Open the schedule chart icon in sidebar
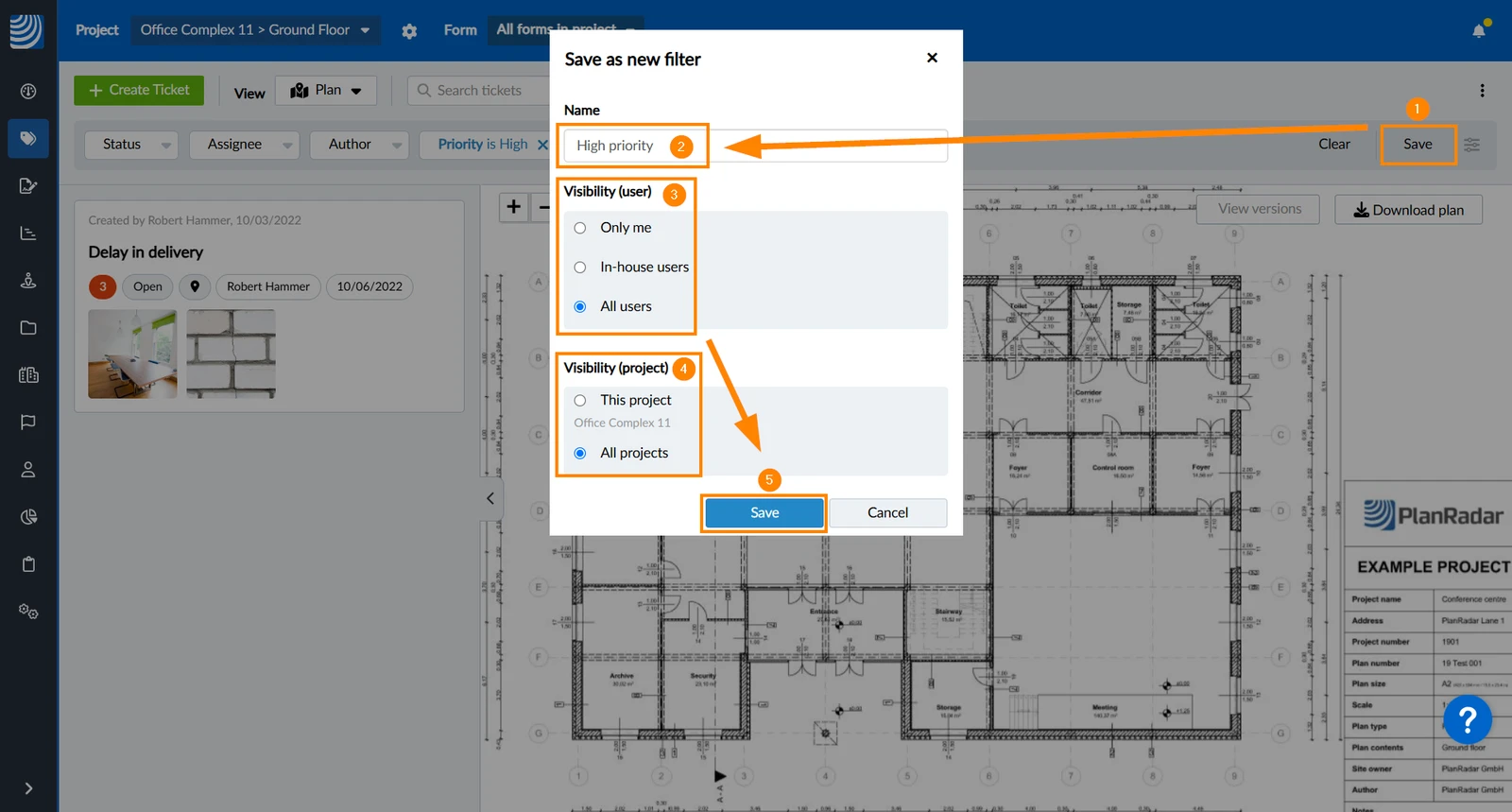 click(x=28, y=233)
